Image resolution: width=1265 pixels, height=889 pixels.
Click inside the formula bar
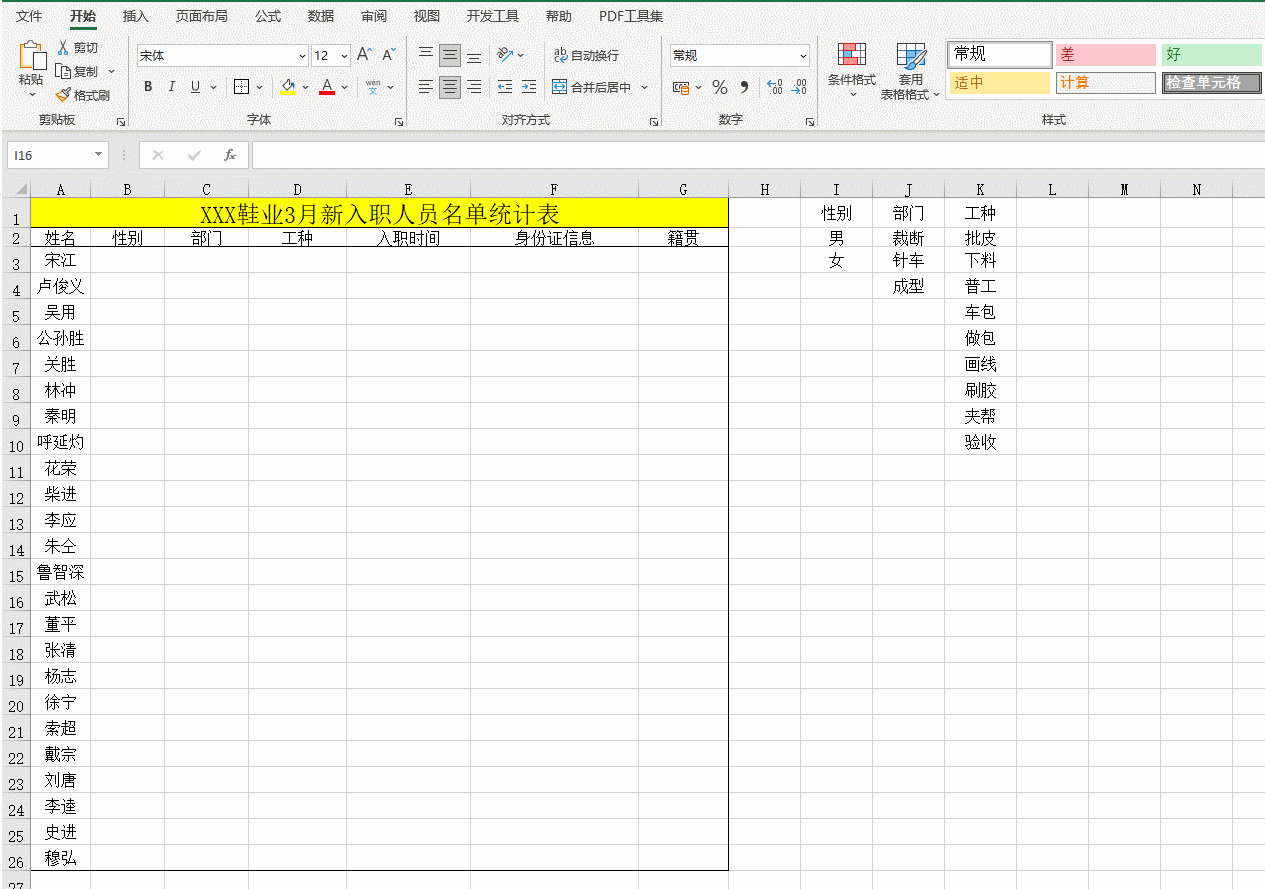pos(758,155)
